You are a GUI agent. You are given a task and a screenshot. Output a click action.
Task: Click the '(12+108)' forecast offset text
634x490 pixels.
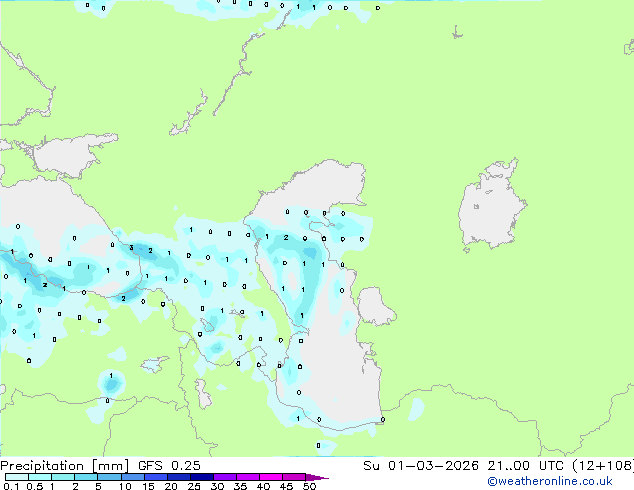[x=603, y=465]
